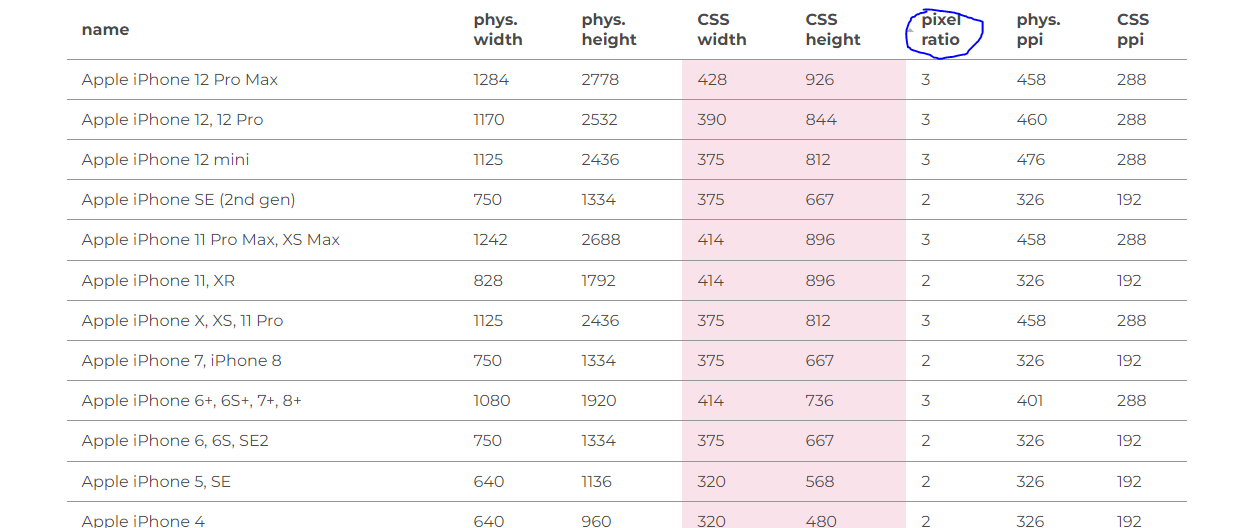
Task: Click the 'phys. width' column header
Action: click(x=498, y=30)
